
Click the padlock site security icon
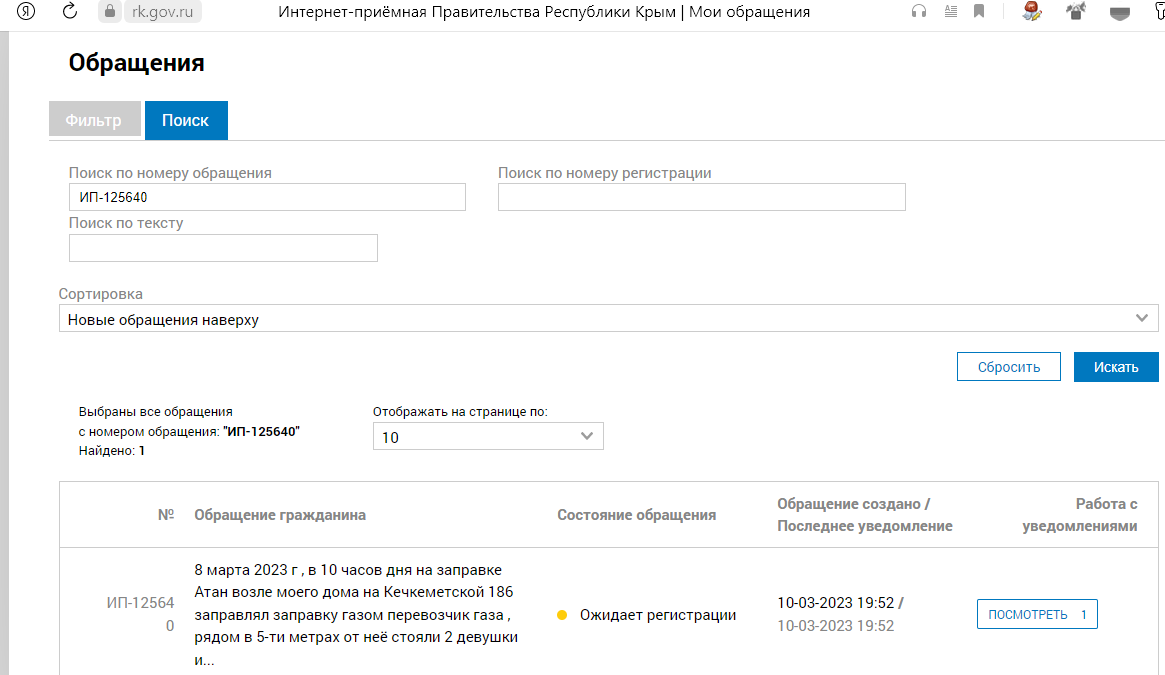109,12
